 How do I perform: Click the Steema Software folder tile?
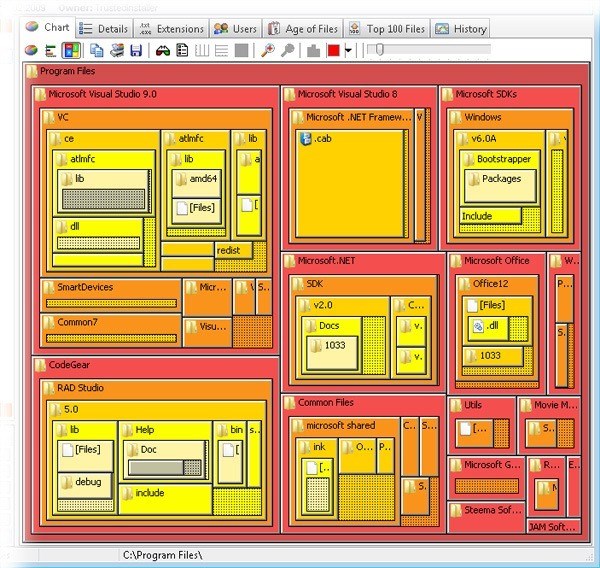485,516
